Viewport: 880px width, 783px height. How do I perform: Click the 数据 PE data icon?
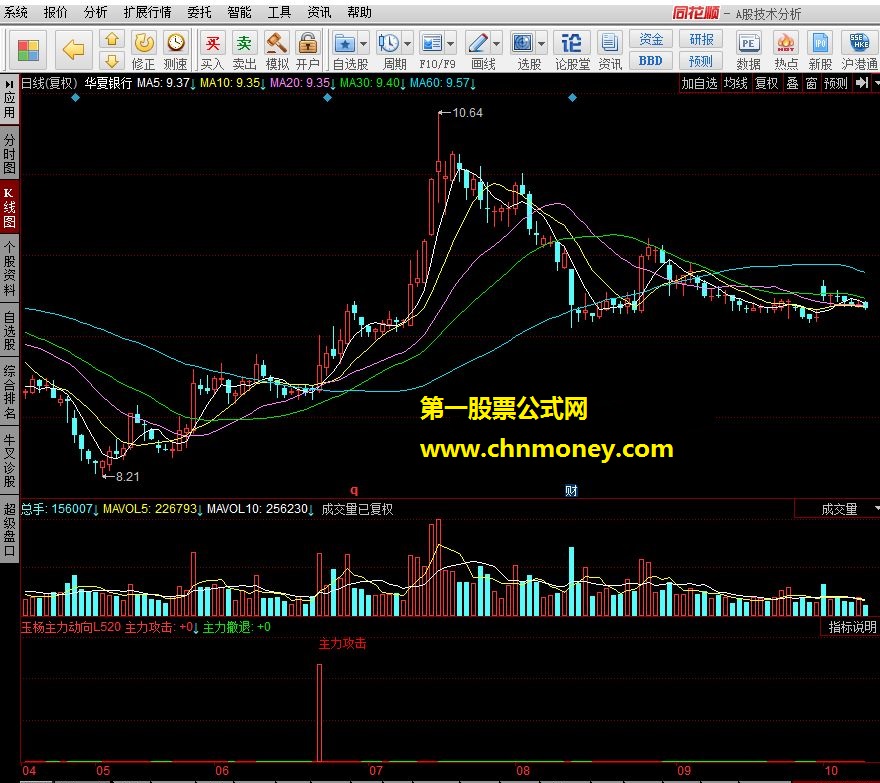coord(749,43)
